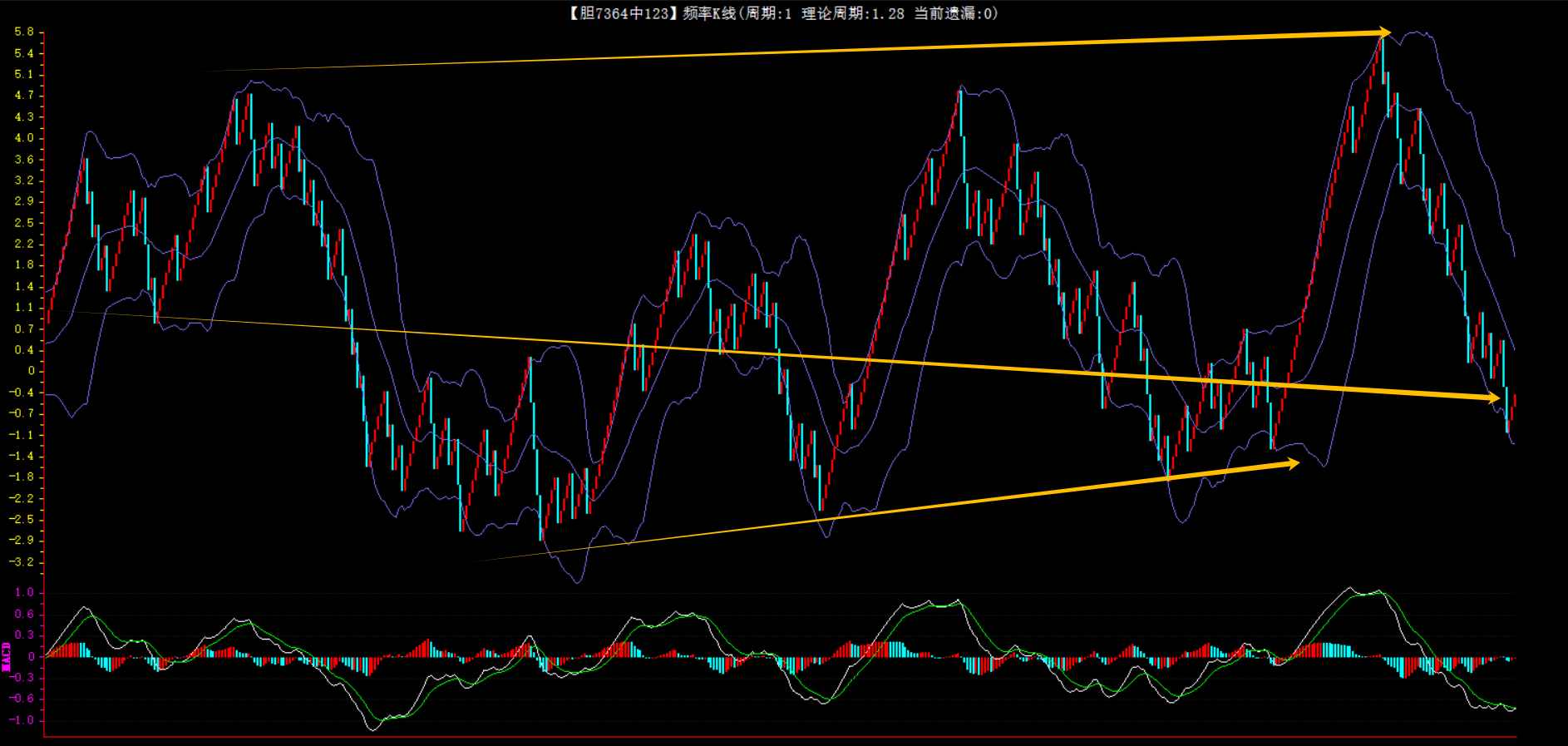The image size is (1568, 746).
Task: Click the 4.0 axis label
Action: tap(24, 138)
